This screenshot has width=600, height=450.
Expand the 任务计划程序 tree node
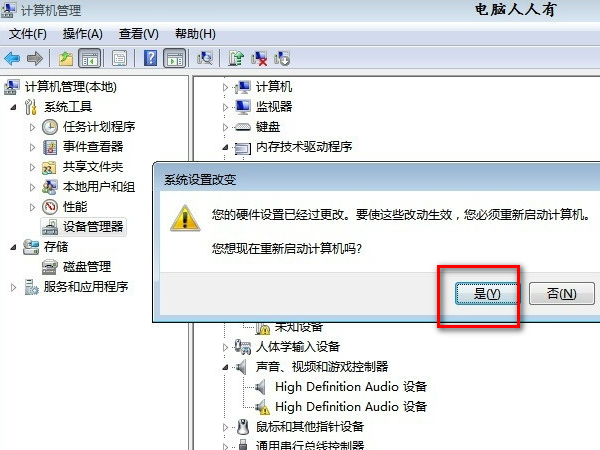[33, 127]
